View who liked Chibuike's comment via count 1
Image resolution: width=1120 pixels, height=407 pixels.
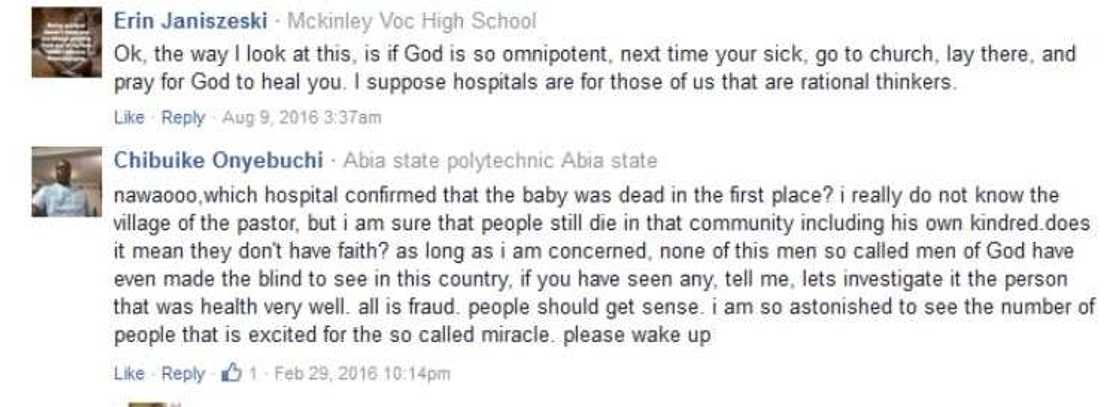252,373
